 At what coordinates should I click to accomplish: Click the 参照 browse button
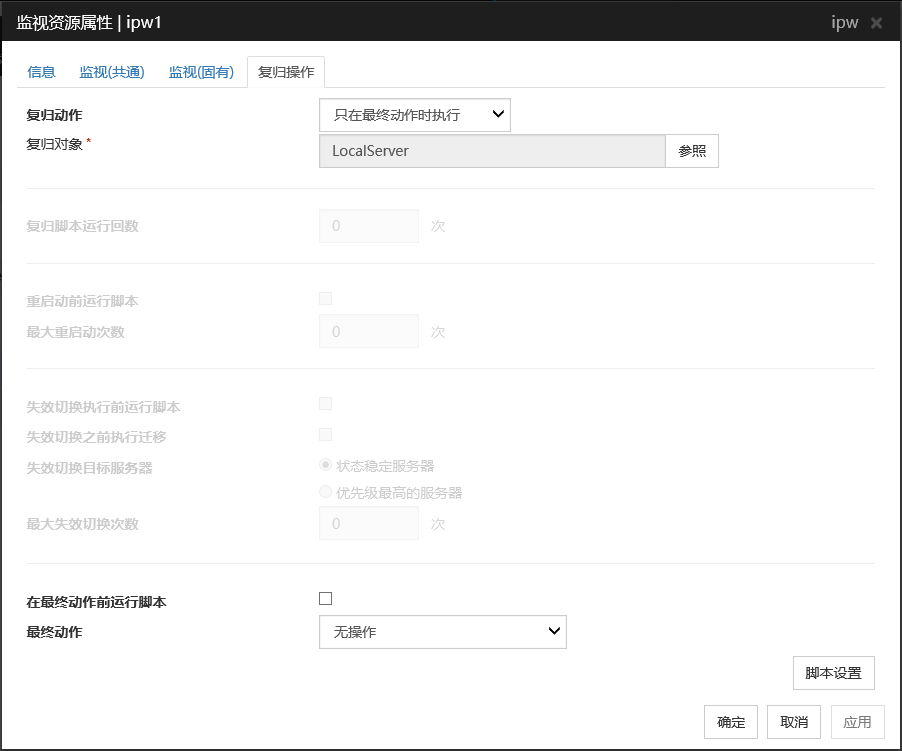pyautogui.click(x=692, y=151)
